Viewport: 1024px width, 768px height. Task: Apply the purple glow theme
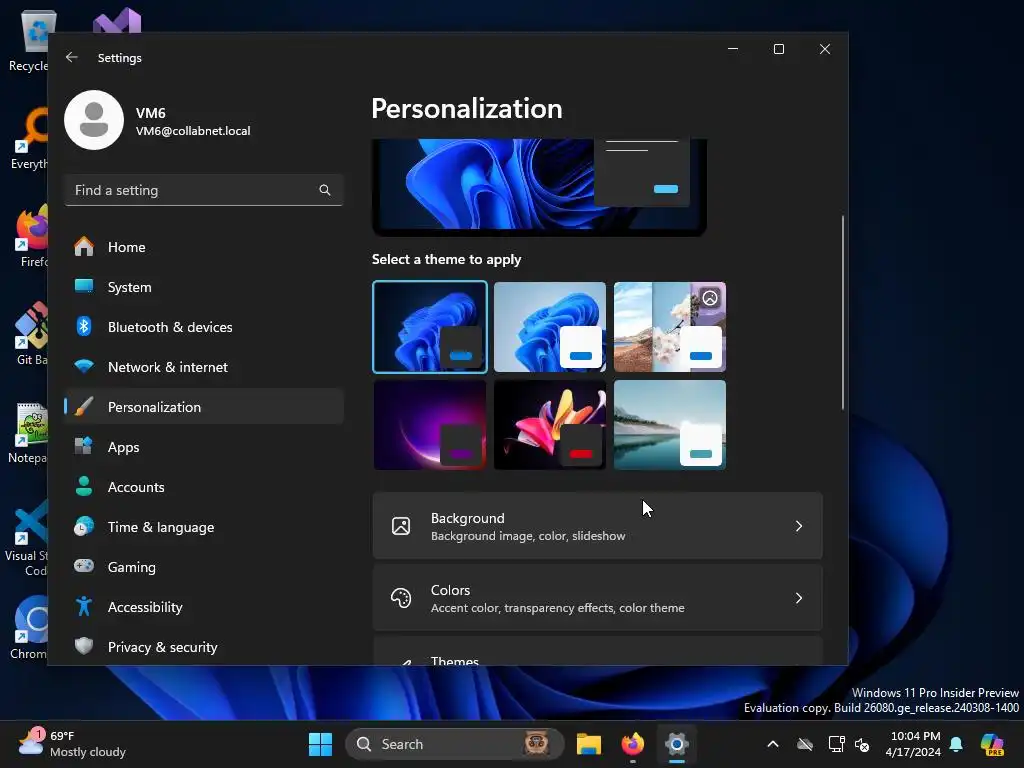coord(430,424)
